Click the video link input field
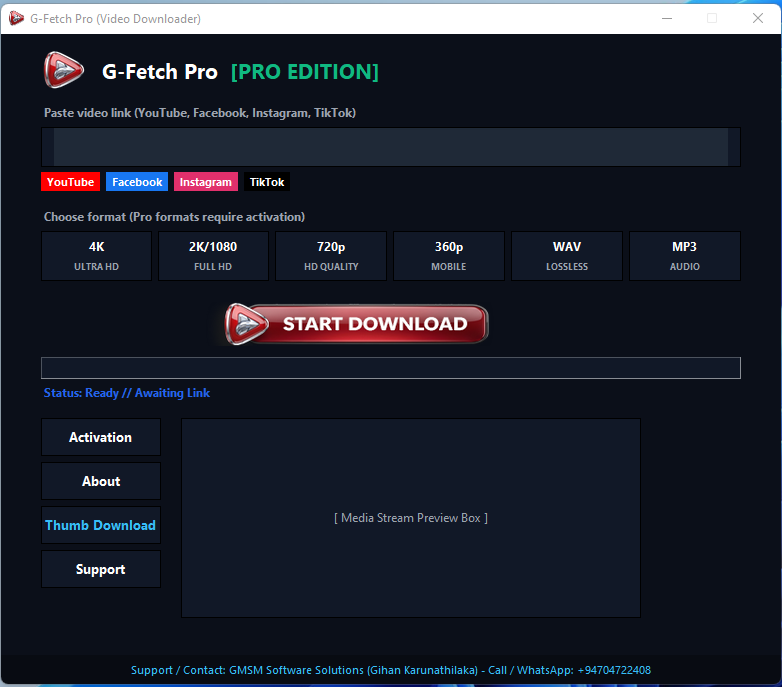Viewport: 782px width, 687px height. pos(391,147)
